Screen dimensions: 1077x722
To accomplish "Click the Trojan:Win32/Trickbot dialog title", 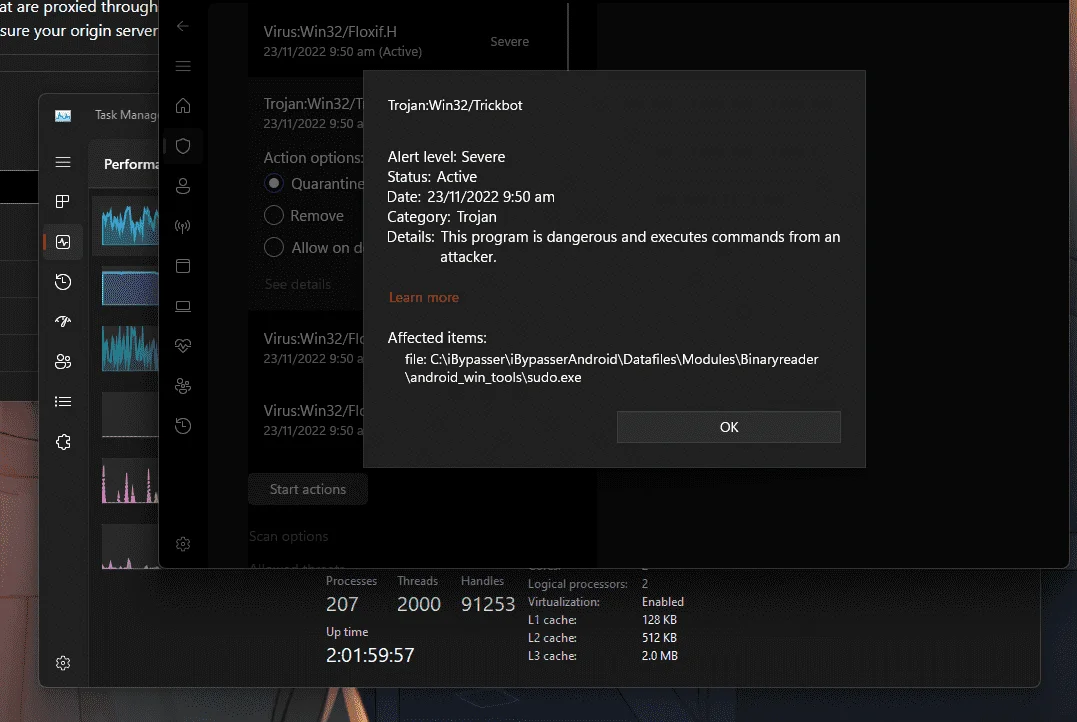I will (455, 105).
